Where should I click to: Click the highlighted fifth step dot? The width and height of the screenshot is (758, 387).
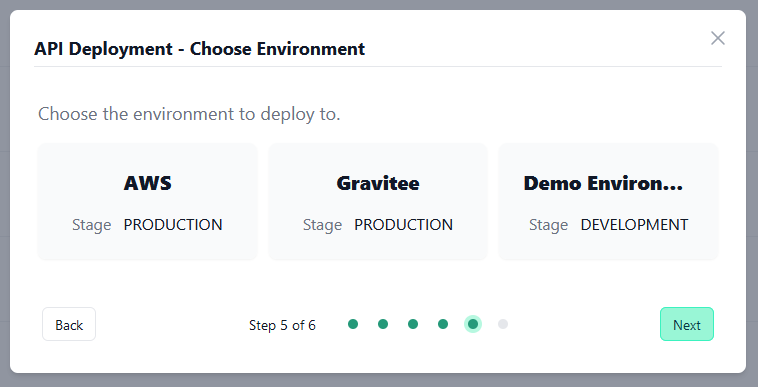(473, 324)
